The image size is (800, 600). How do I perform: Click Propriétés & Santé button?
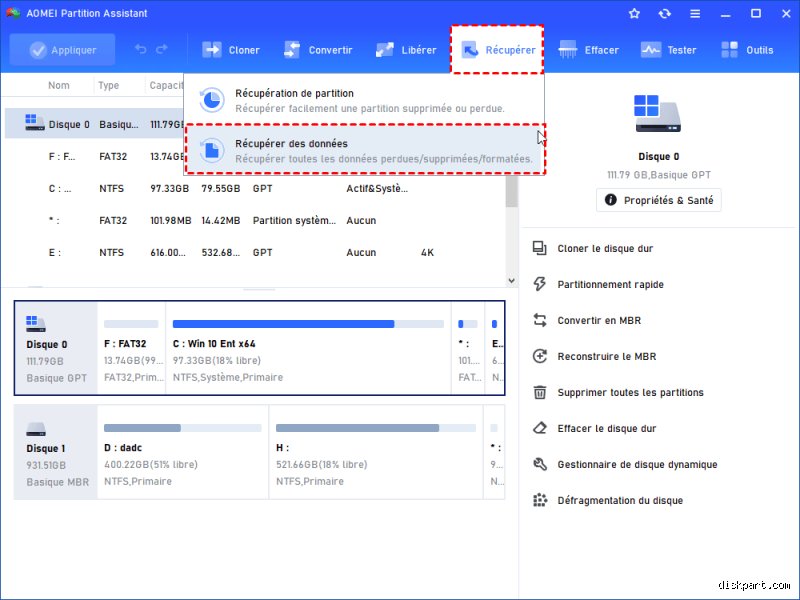[659, 200]
